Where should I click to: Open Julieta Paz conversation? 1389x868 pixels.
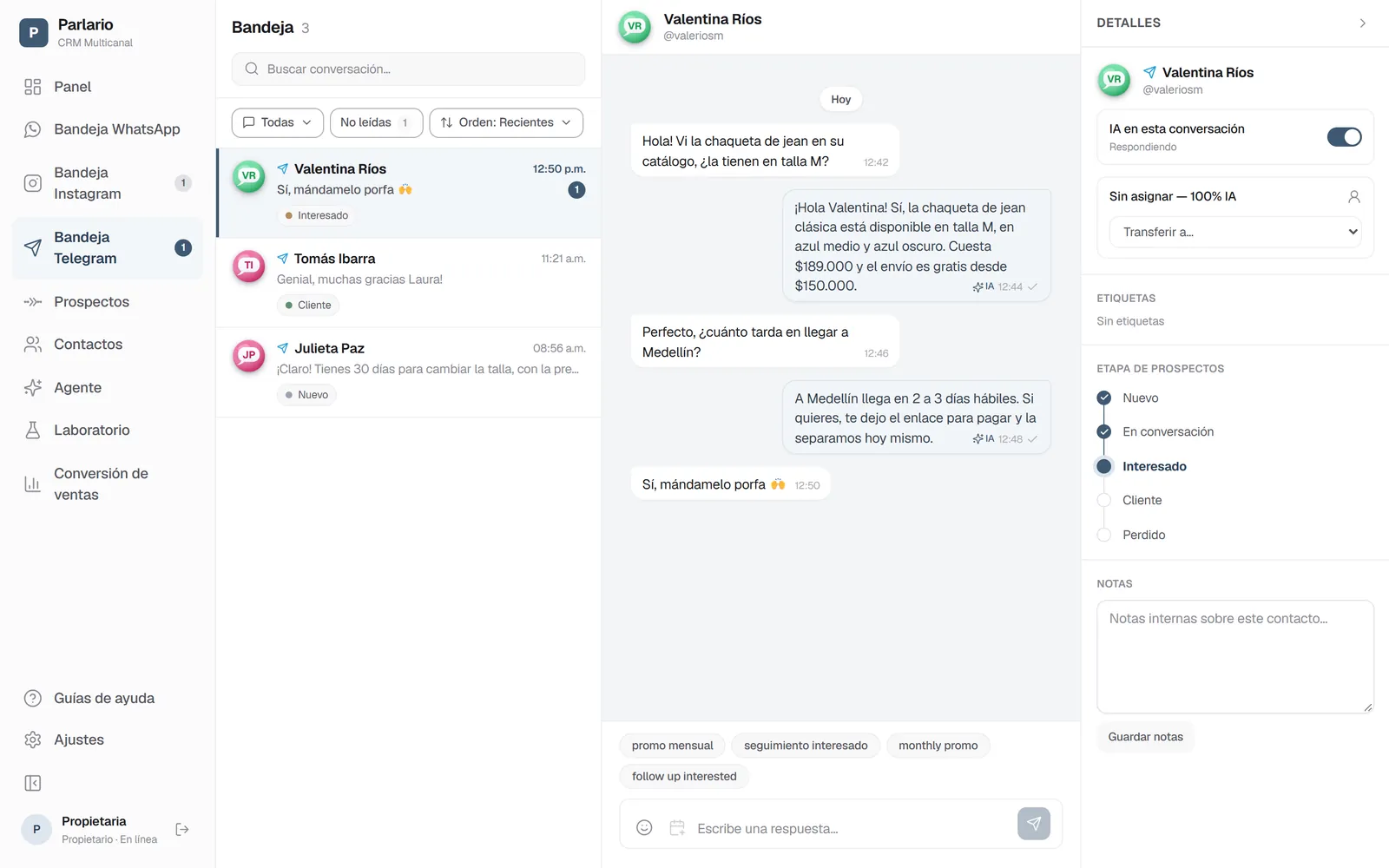point(409,372)
